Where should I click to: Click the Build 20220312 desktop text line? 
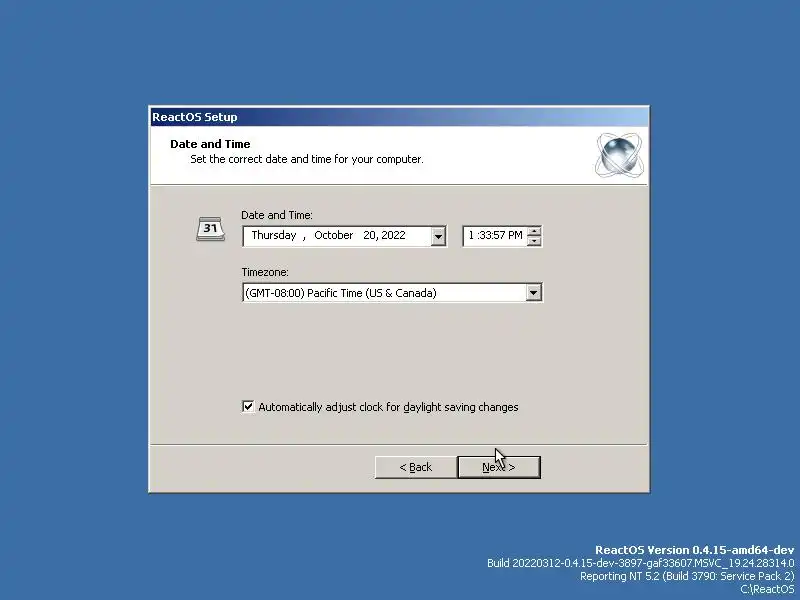[640, 563]
